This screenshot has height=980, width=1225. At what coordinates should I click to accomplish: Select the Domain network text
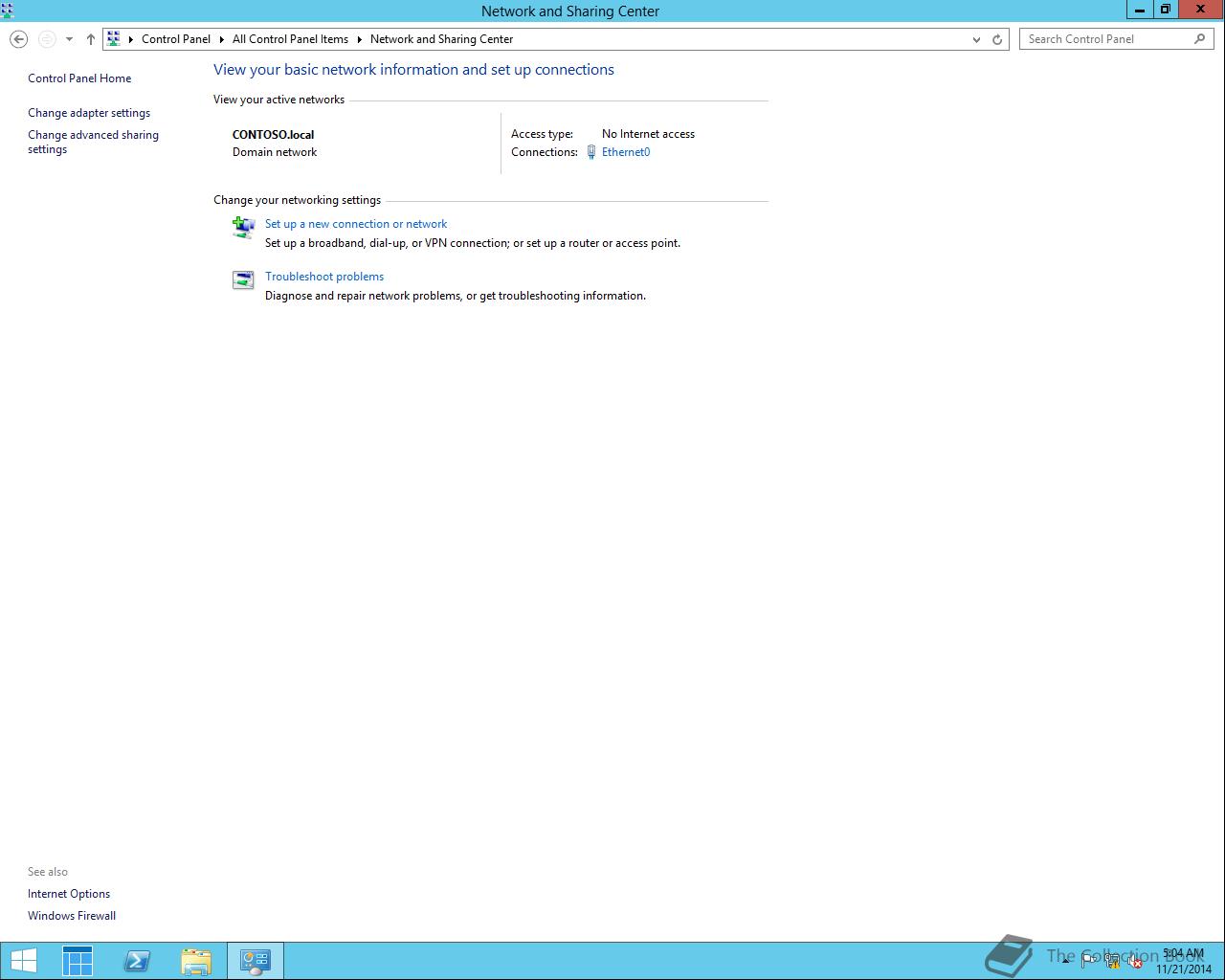coord(275,152)
